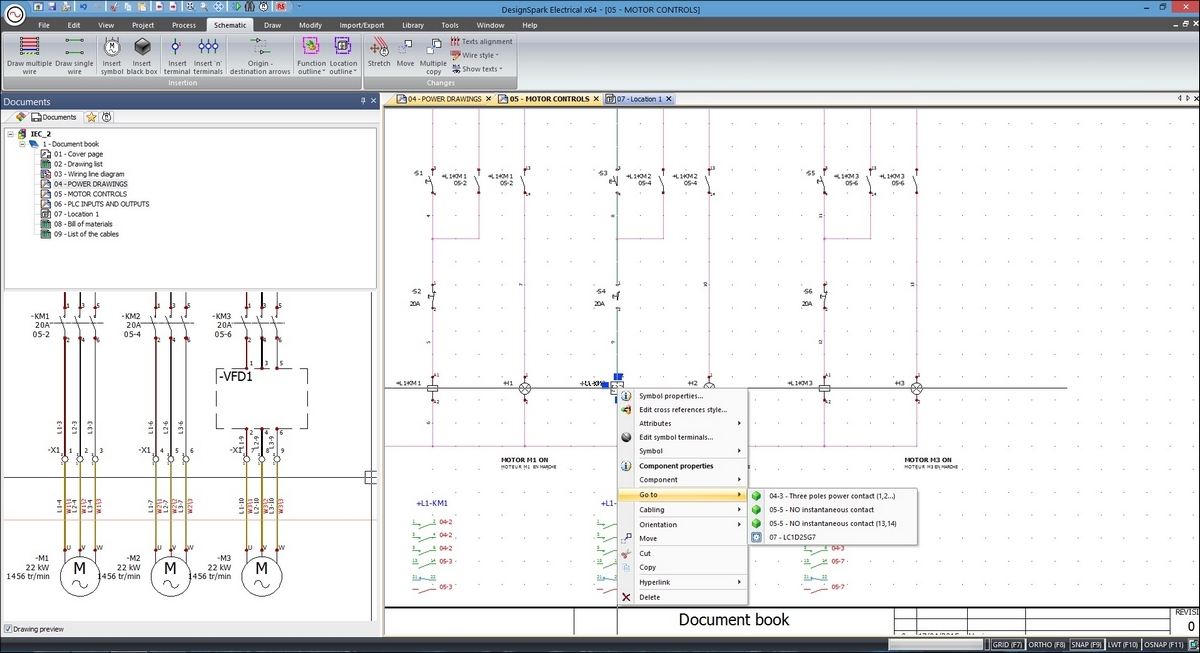Click Insert terminal icon
The height and width of the screenshot is (653, 1200).
[x=177, y=55]
